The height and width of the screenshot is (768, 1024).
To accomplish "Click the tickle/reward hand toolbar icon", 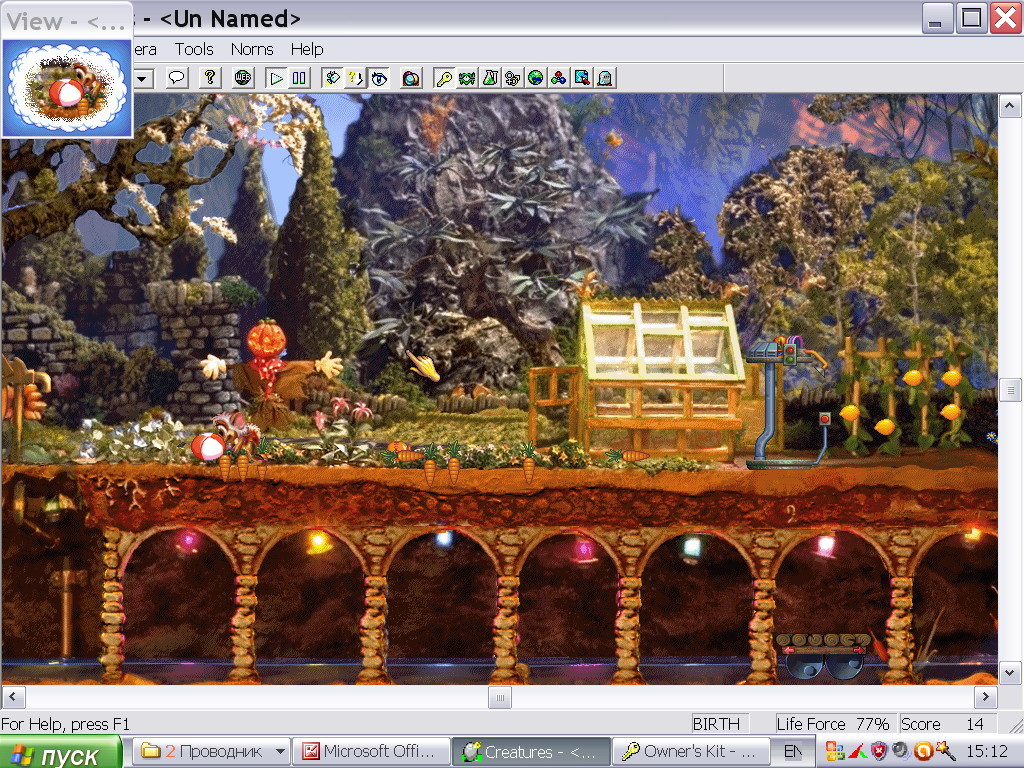I will pos(332,78).
